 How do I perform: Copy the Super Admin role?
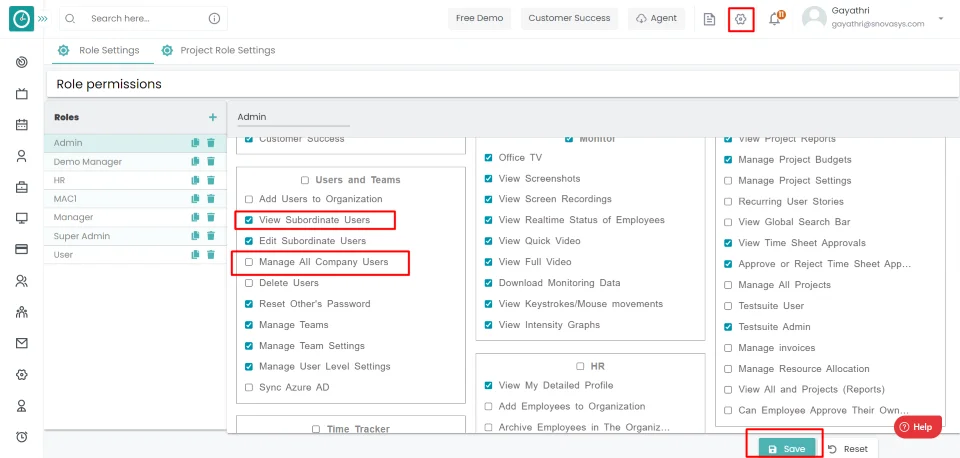point(195,236)
